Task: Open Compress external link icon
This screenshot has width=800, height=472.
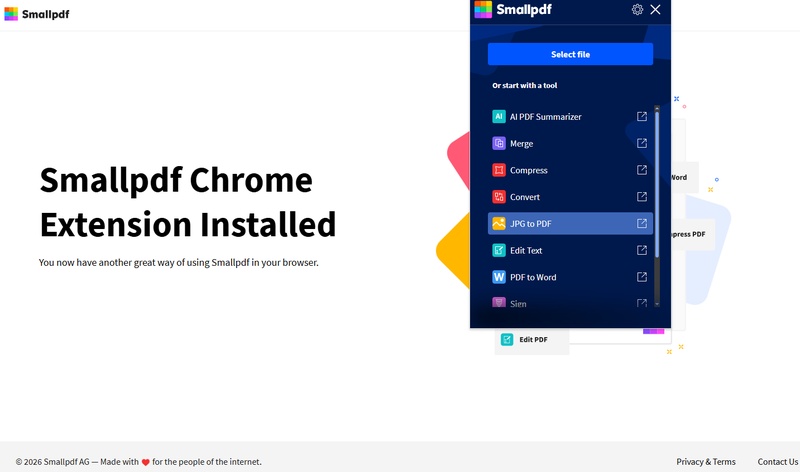Action: (642, 170)
